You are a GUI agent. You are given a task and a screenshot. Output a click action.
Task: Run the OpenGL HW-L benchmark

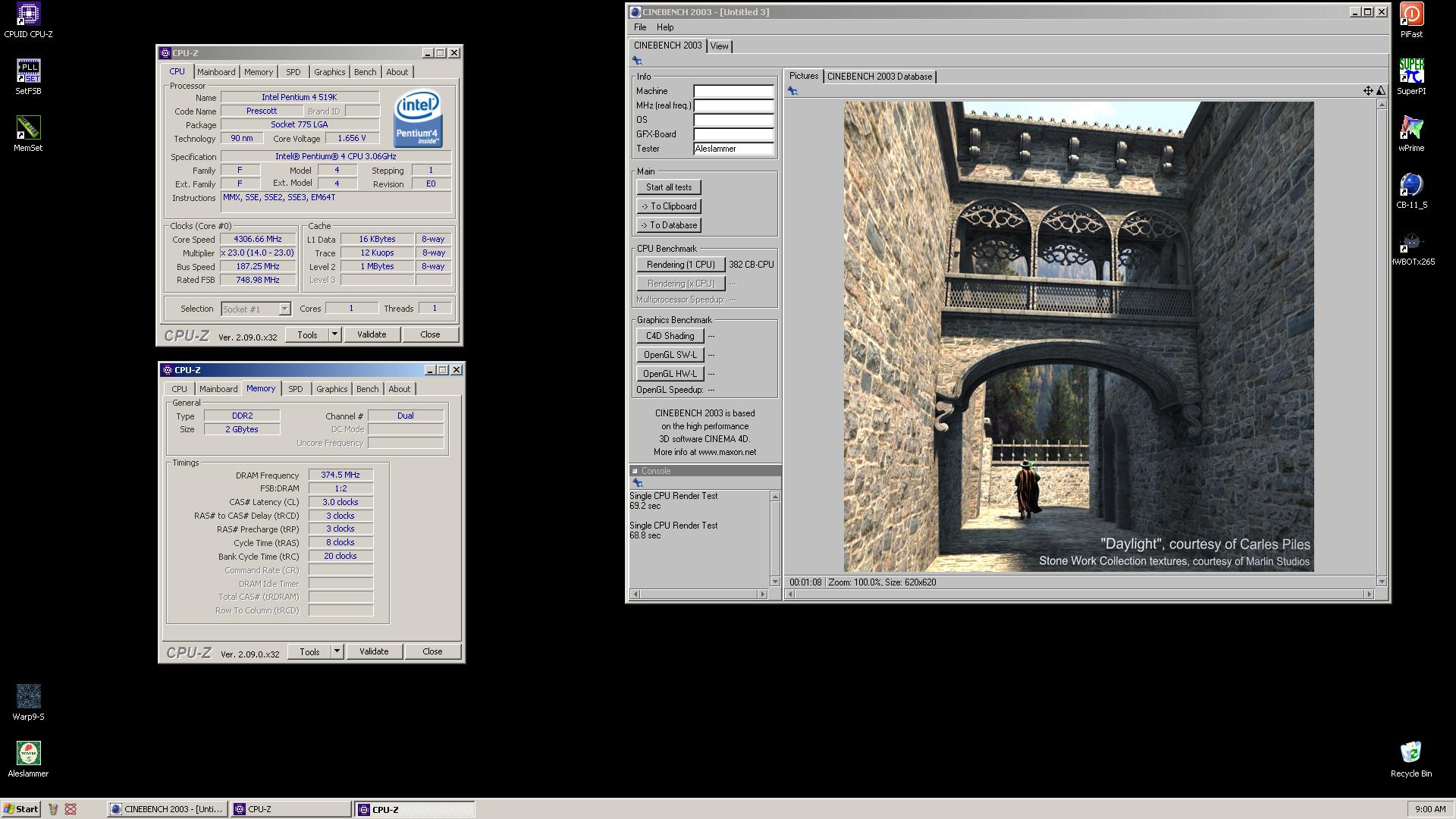point(670,374)
